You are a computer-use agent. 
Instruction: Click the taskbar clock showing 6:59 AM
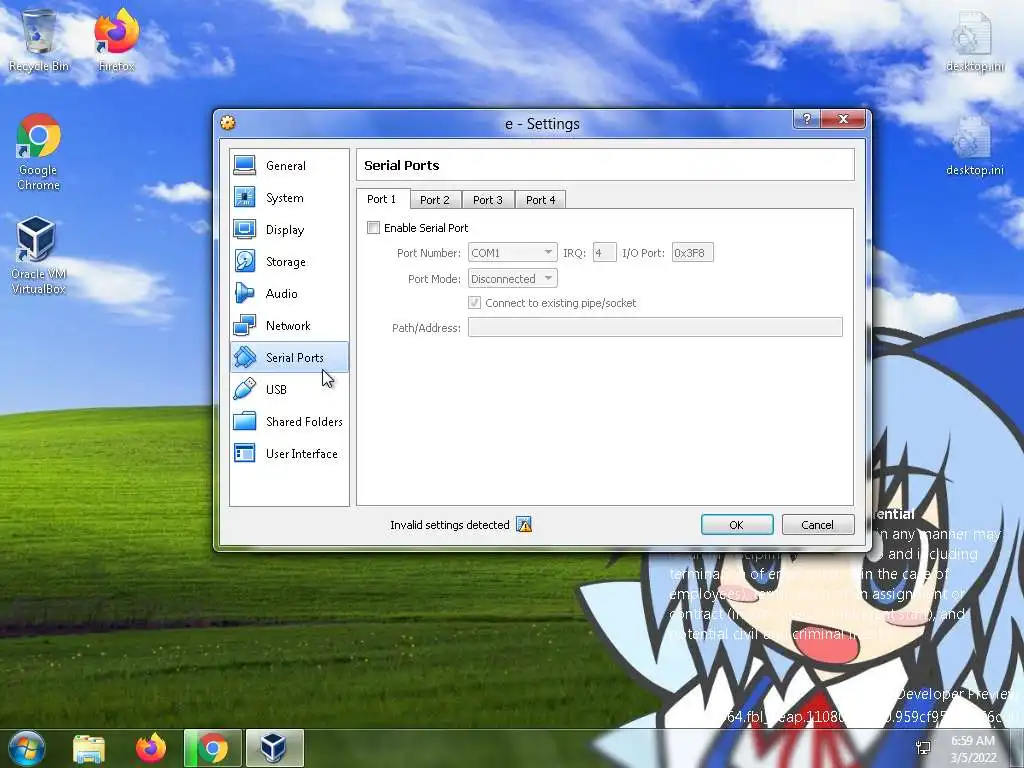[x=973, y=748]
